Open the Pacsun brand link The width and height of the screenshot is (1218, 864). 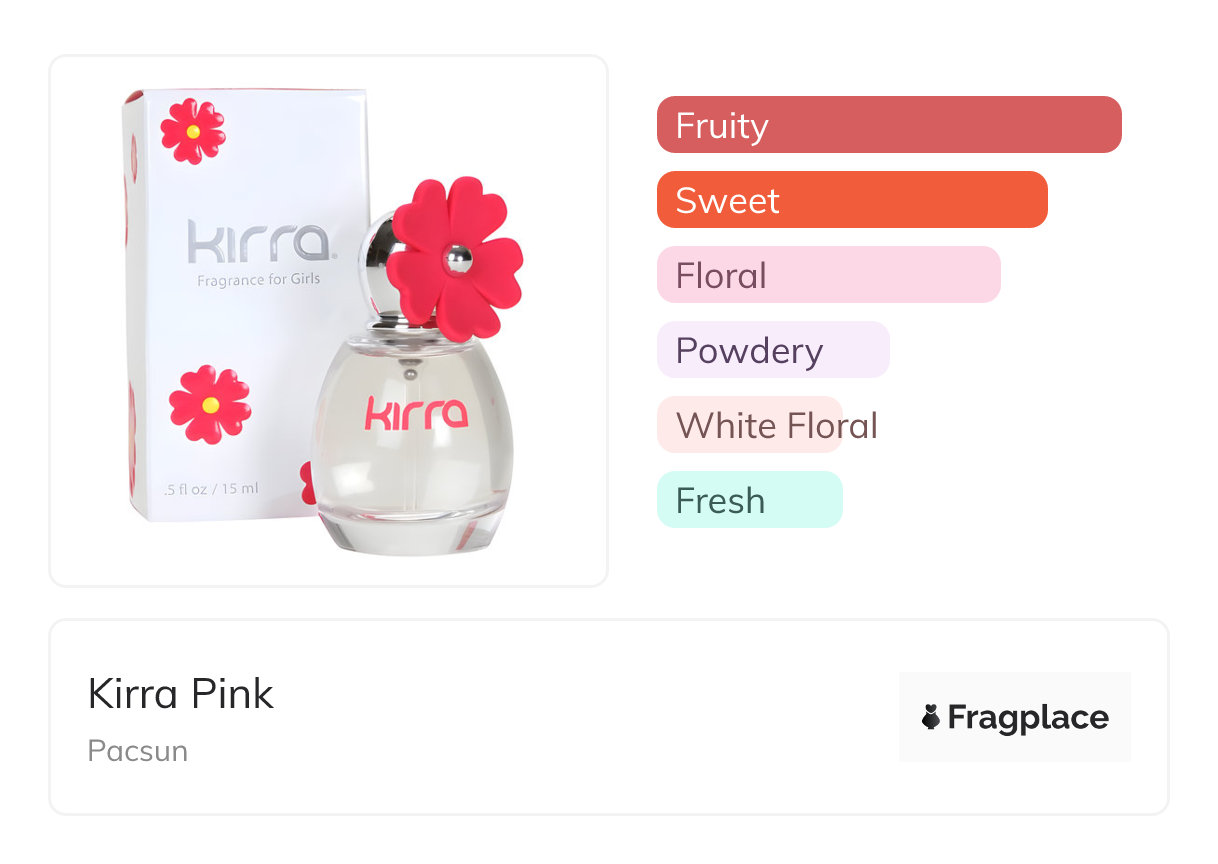point(138,750)
